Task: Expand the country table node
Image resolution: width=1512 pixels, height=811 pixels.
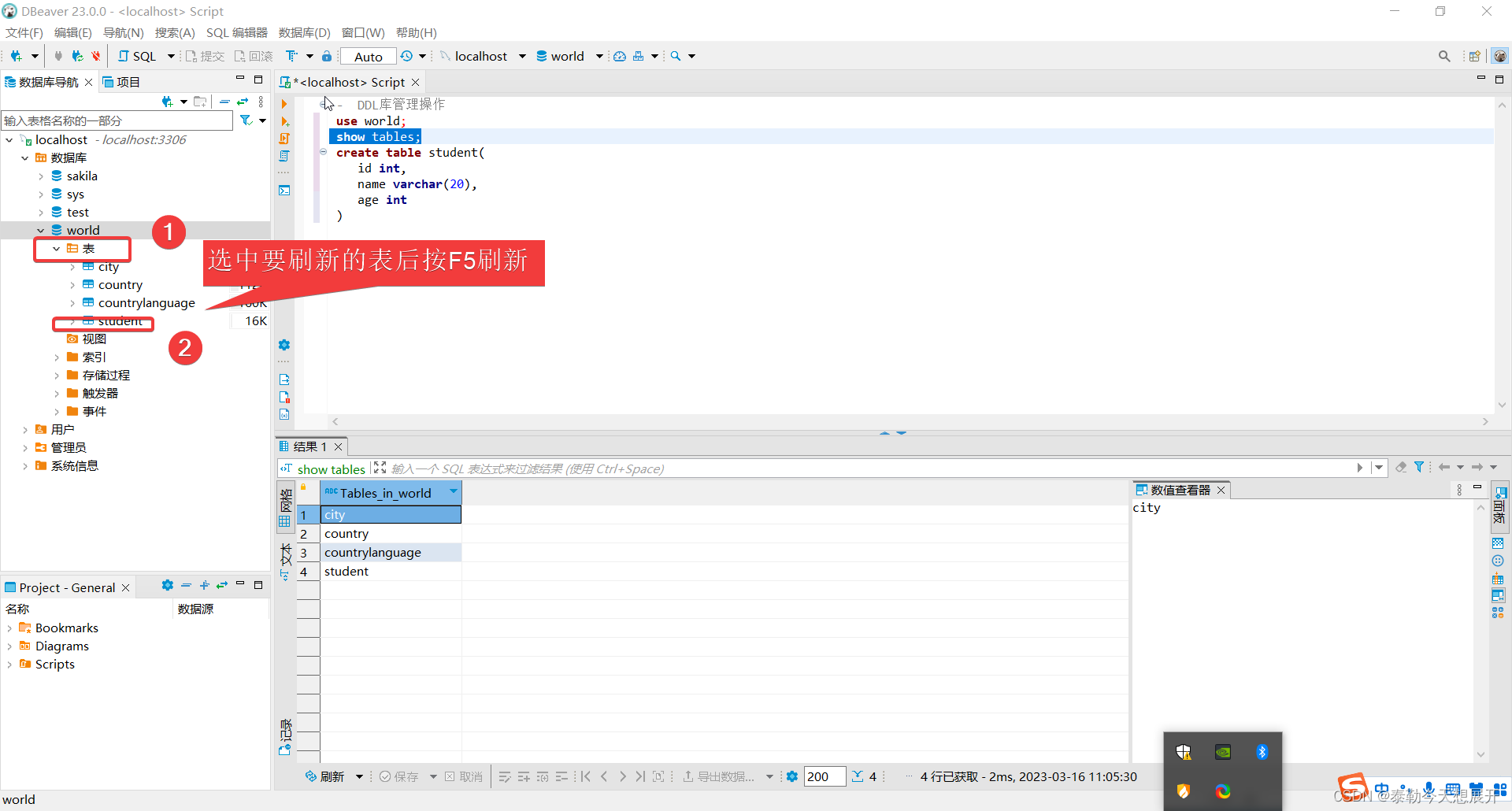Action: pos(72,284)
